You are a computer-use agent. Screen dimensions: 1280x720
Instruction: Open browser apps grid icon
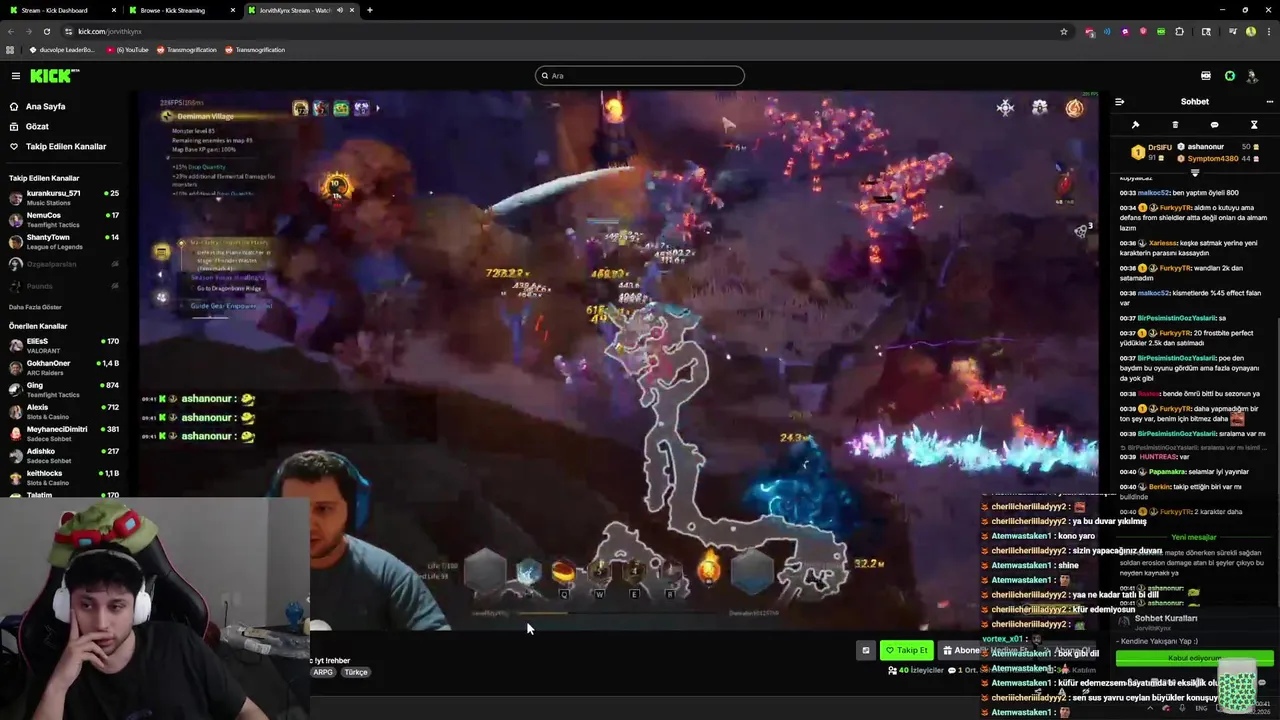click(10, 50)
